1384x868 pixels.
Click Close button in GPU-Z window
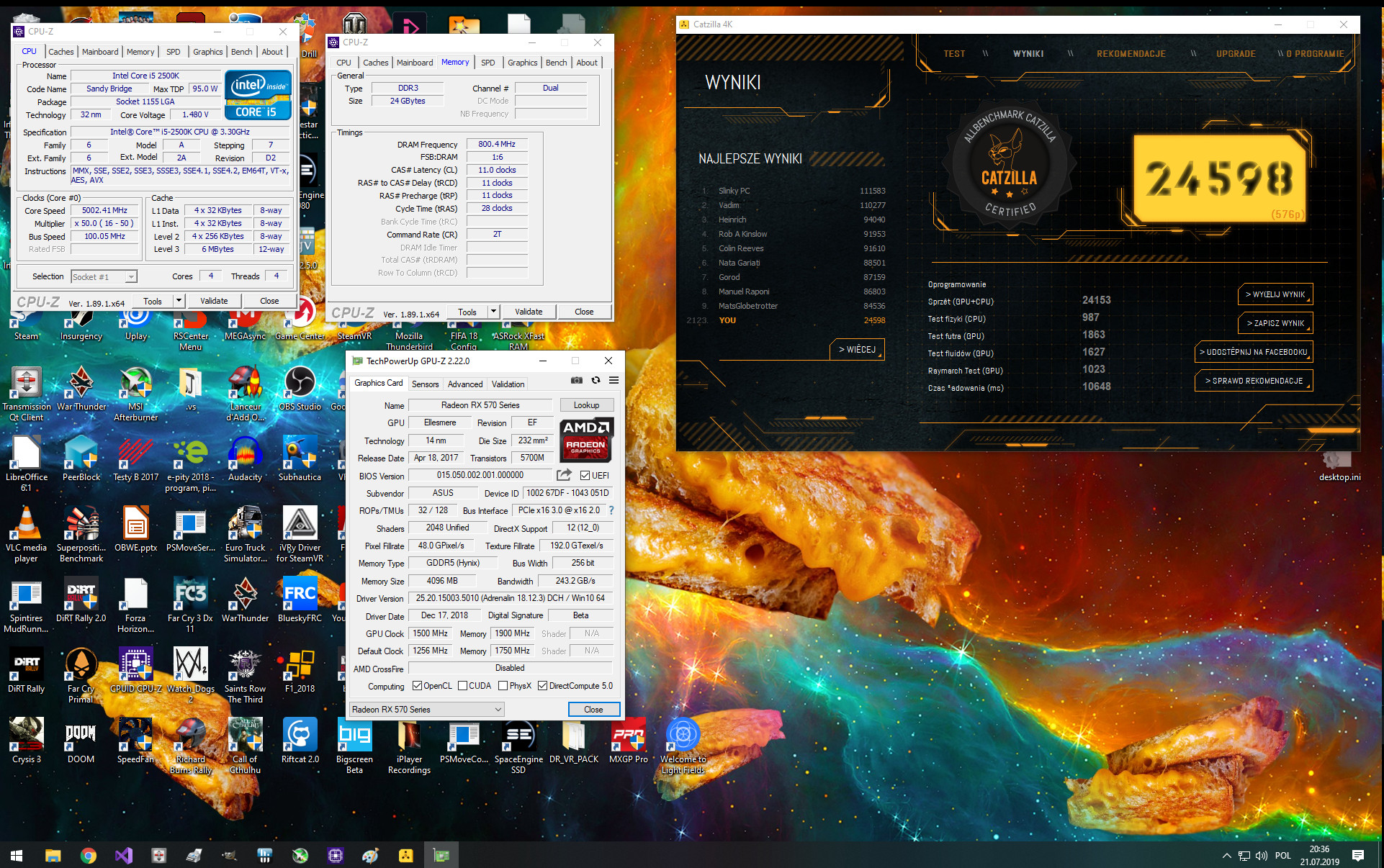point(593,710)
